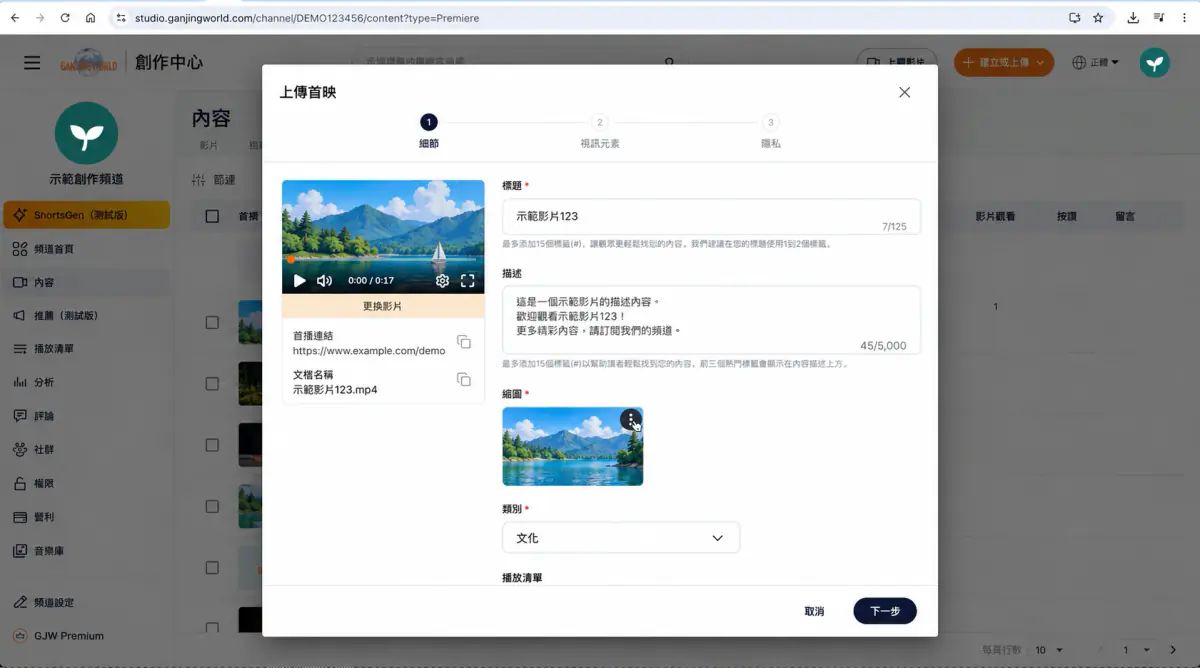The image size is (1200, 668).
Task: Open the 類別 category dropdown
Action: [x=621, y=538]
